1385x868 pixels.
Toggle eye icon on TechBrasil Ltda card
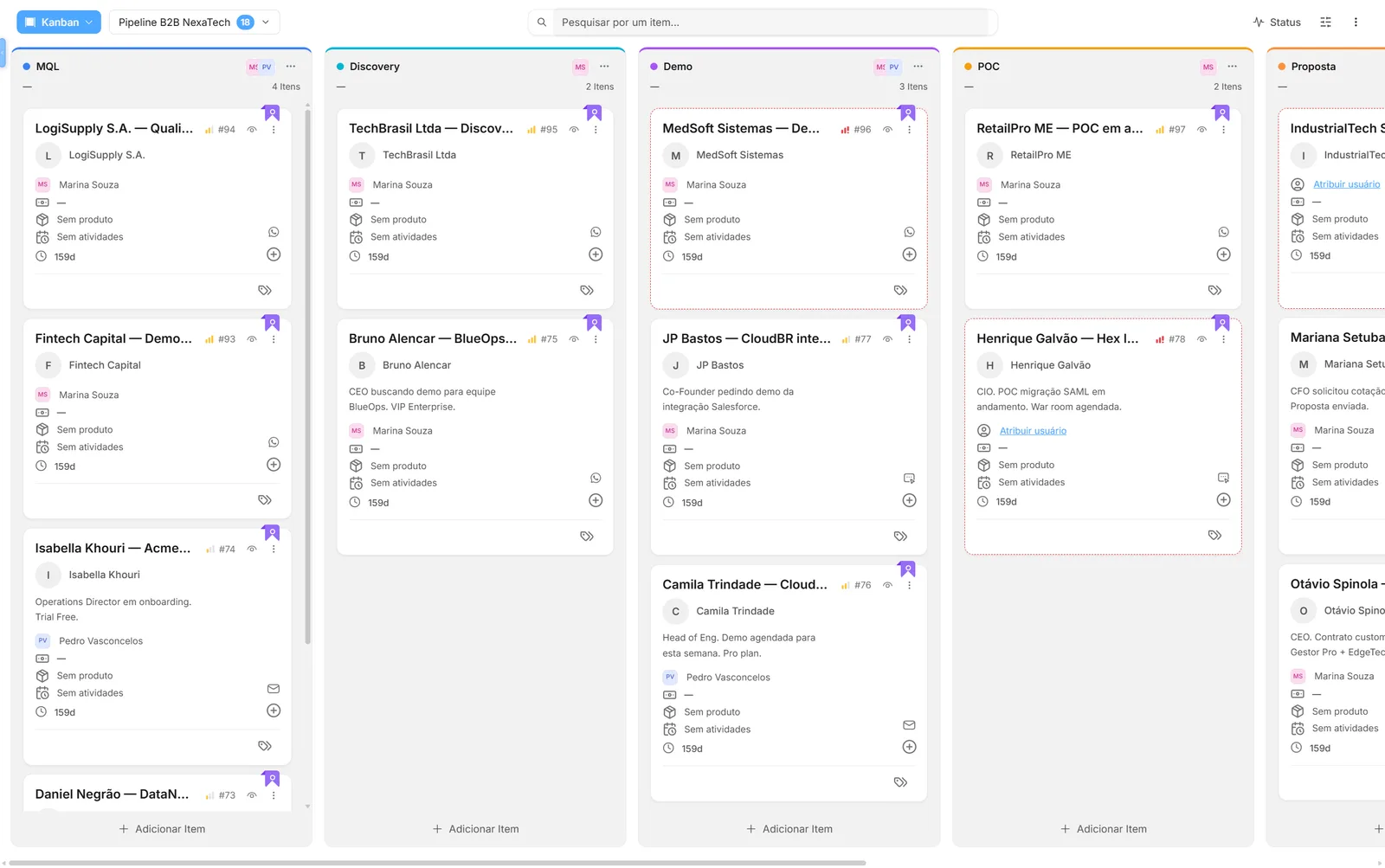[x=574, y=130]
